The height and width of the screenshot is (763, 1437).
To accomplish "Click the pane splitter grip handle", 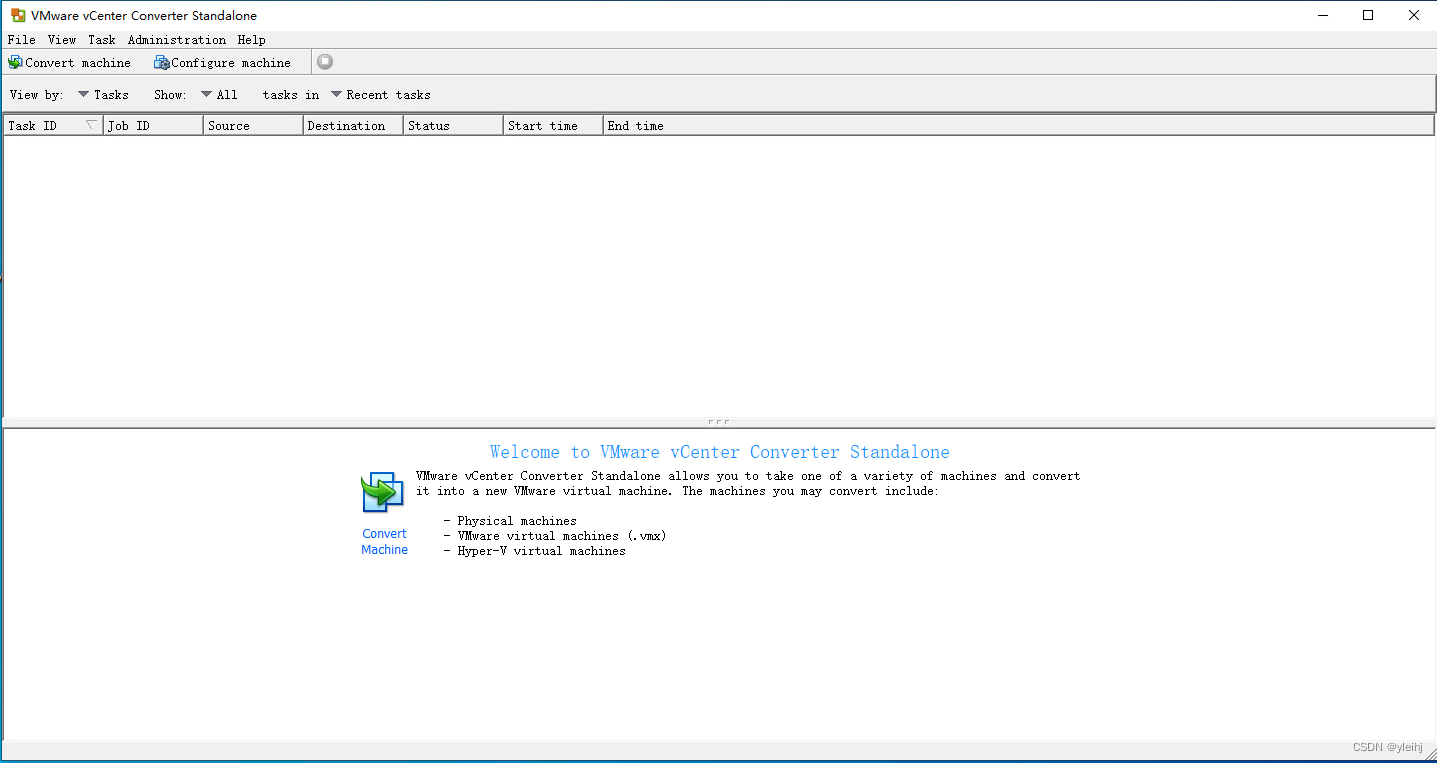I will [x=718, y=422].
